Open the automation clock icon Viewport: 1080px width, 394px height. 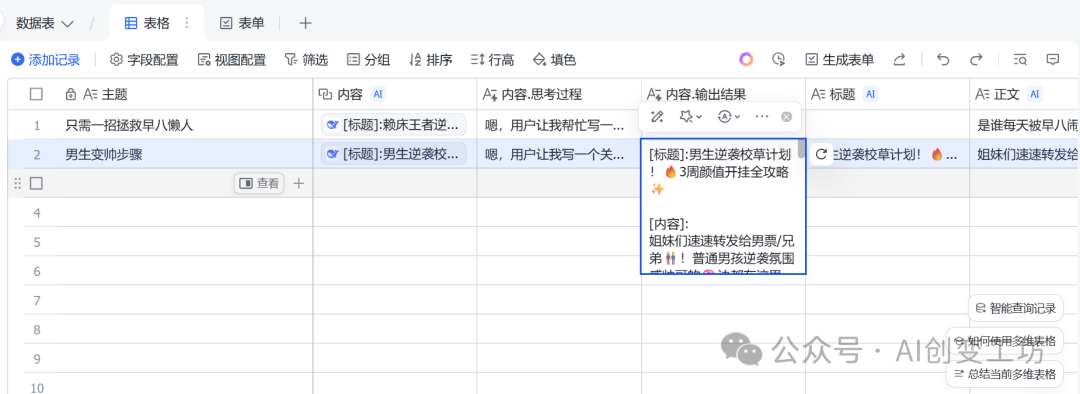coord(778,59)
